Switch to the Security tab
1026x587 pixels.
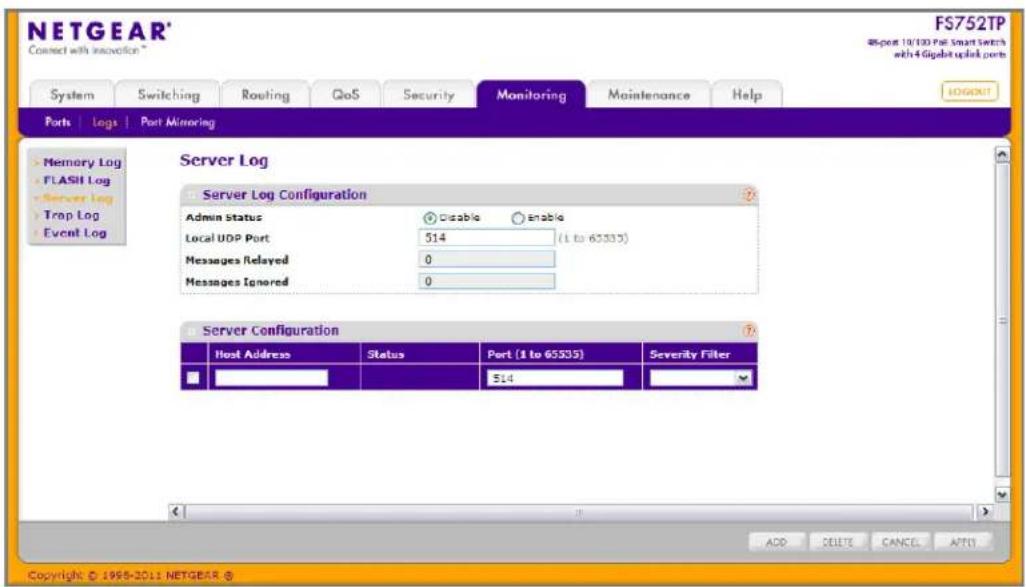[429, 94]
